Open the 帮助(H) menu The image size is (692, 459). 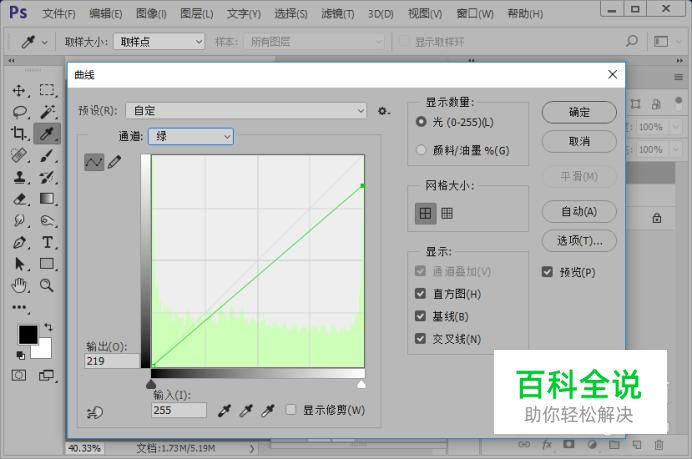[x=525, y=14]
